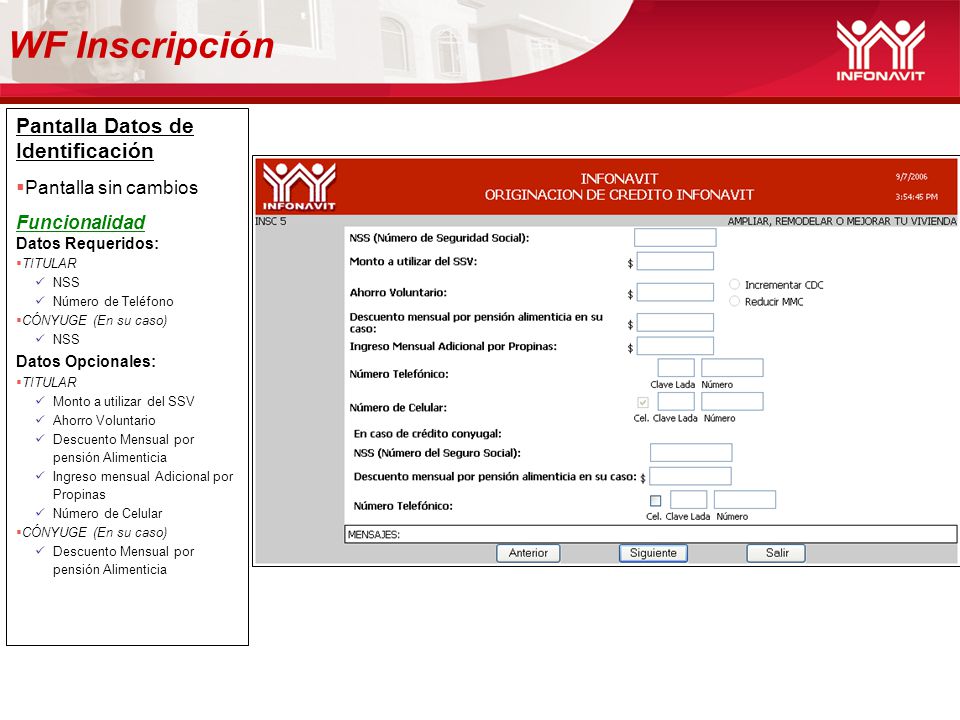Select the Reducir MMC radio button
Viewport: 960px width, 720px height.
pos(734,301)
